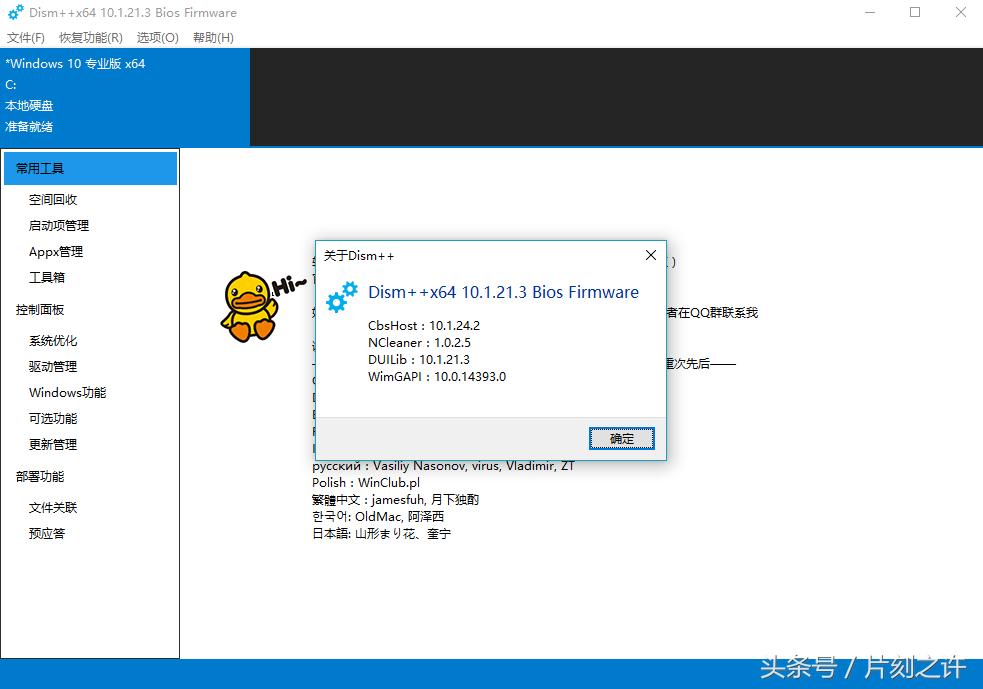This screenshot has width=983, height=689.
Task: Open 文件关联 in the sidebar
Action: (53, 508)
